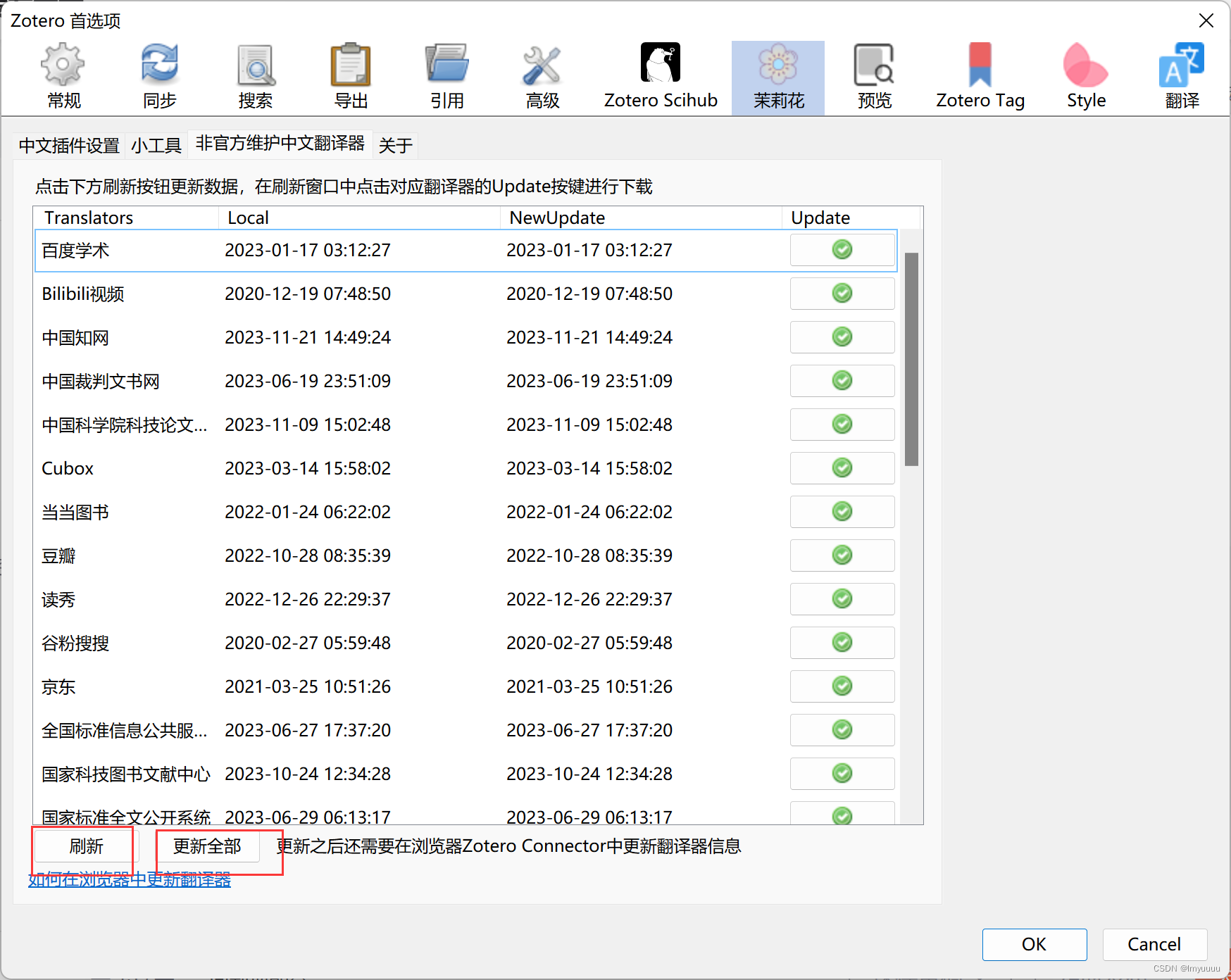1231x980 pixels.
Task: Click the update button for 京东
Action: [842, 686]
